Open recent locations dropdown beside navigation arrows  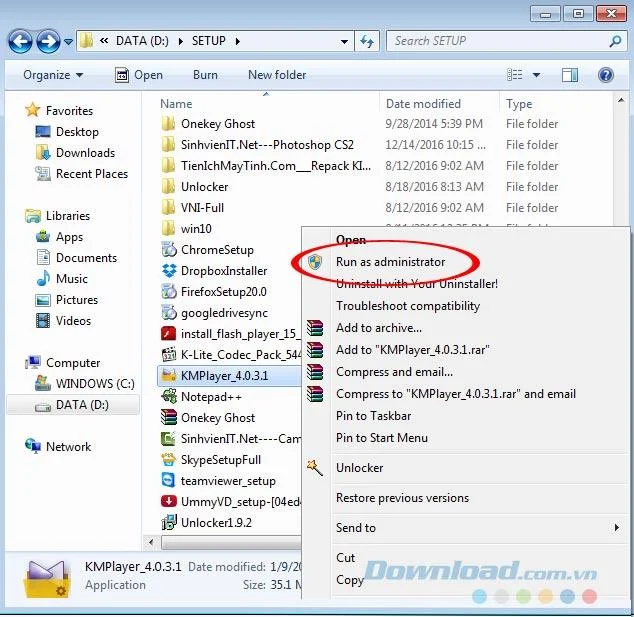(68, 42)
